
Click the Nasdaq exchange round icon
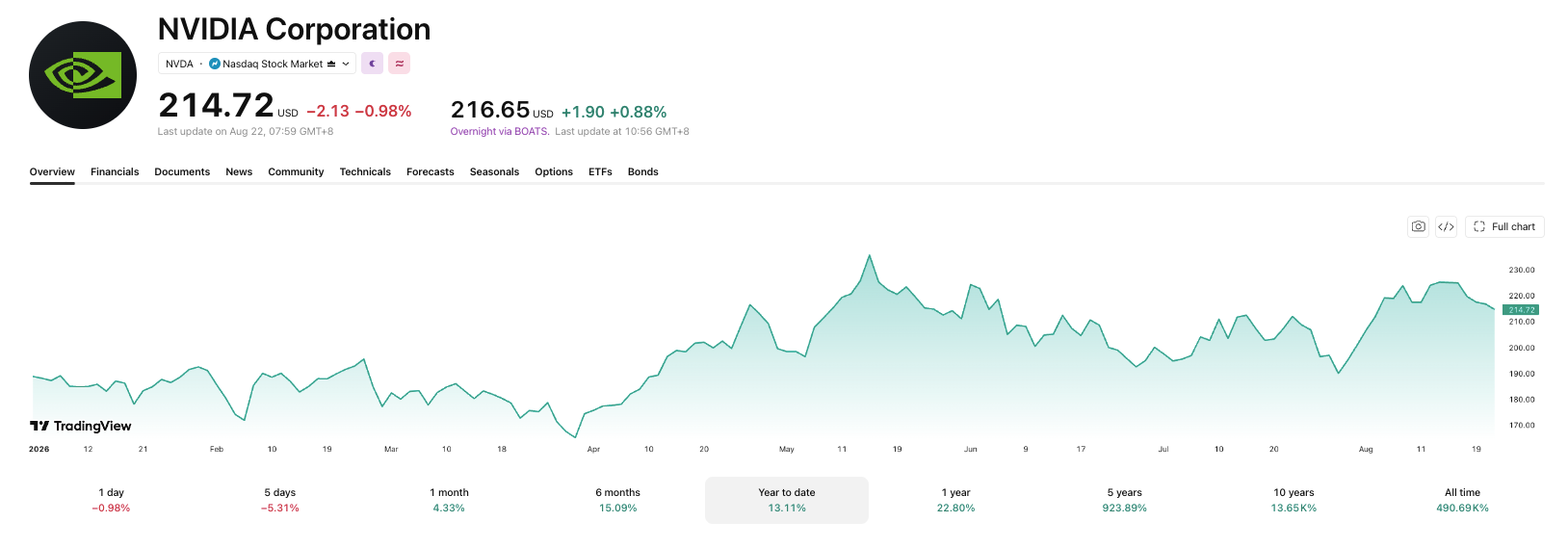tap(215, 64)
